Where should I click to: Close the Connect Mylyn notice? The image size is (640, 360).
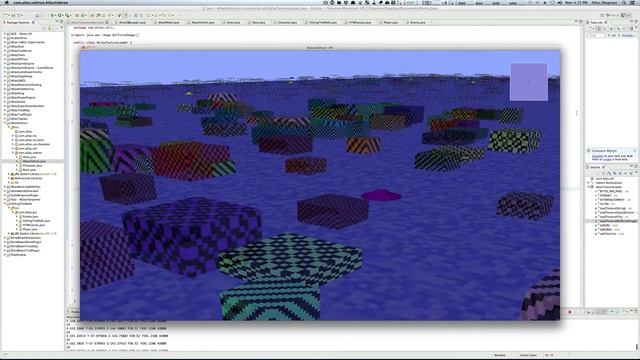pyautogui.click(x=635, y=151)
